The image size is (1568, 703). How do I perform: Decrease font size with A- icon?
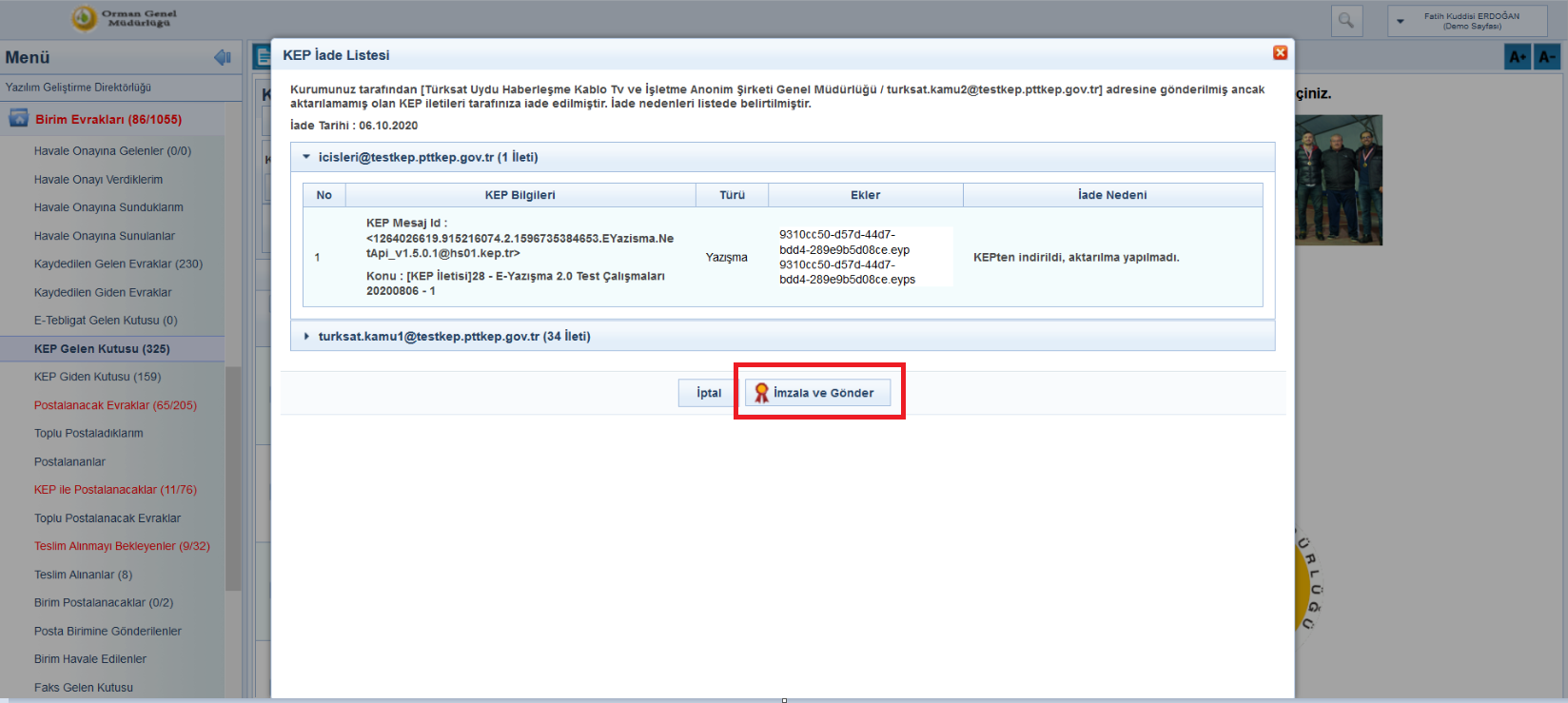(1548, 57)
